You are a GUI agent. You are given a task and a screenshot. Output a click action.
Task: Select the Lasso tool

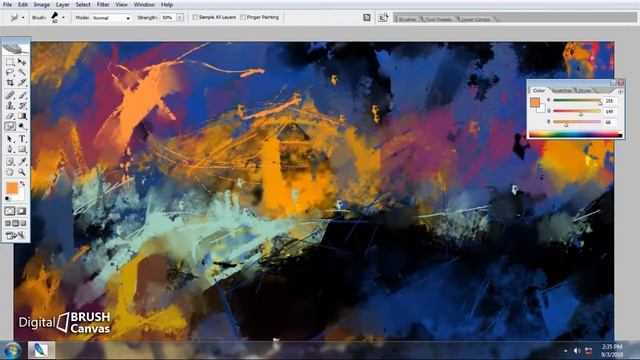tap(10, 73)
